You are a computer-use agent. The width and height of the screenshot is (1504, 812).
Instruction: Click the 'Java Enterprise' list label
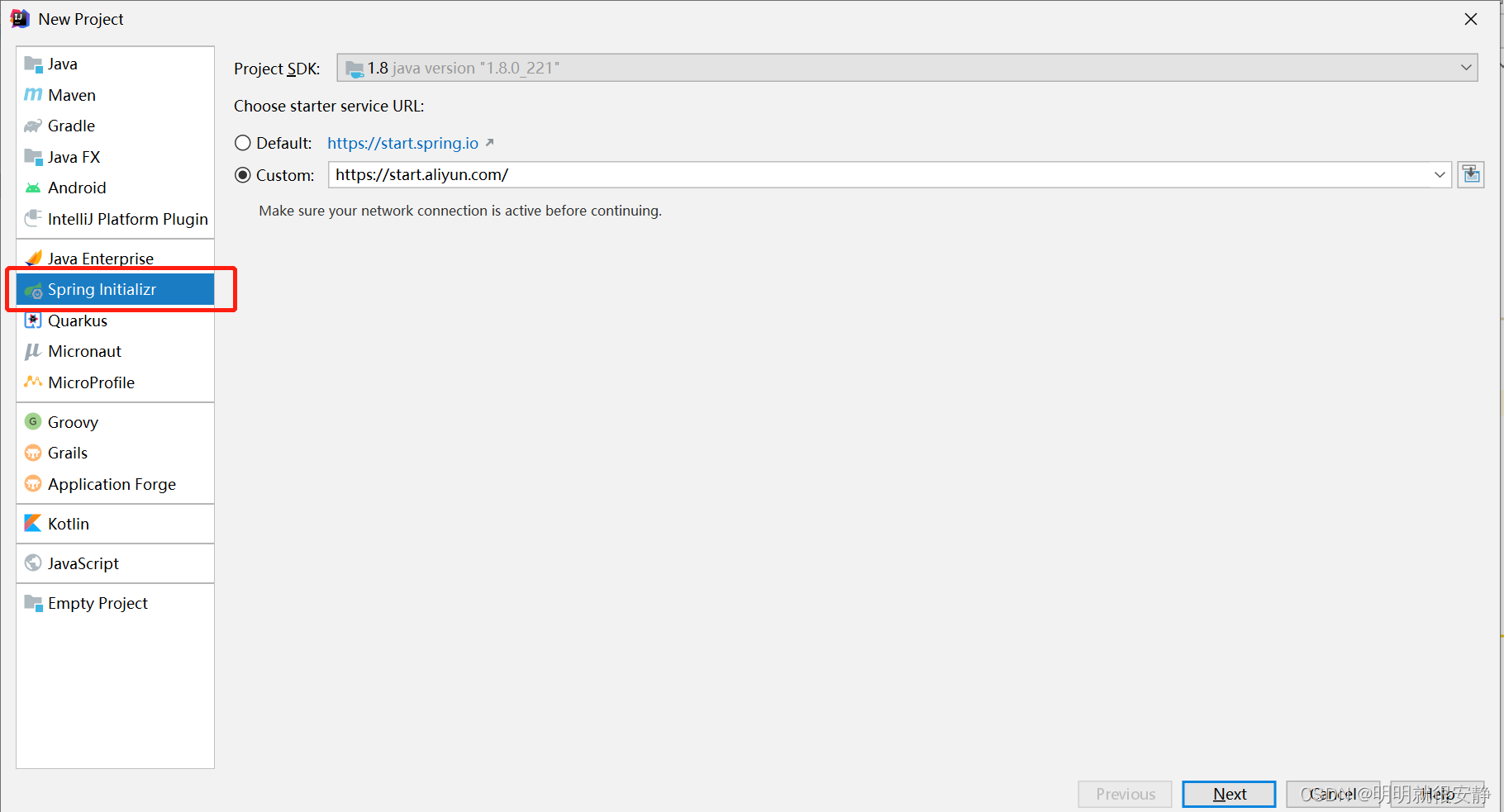(101, 259)
